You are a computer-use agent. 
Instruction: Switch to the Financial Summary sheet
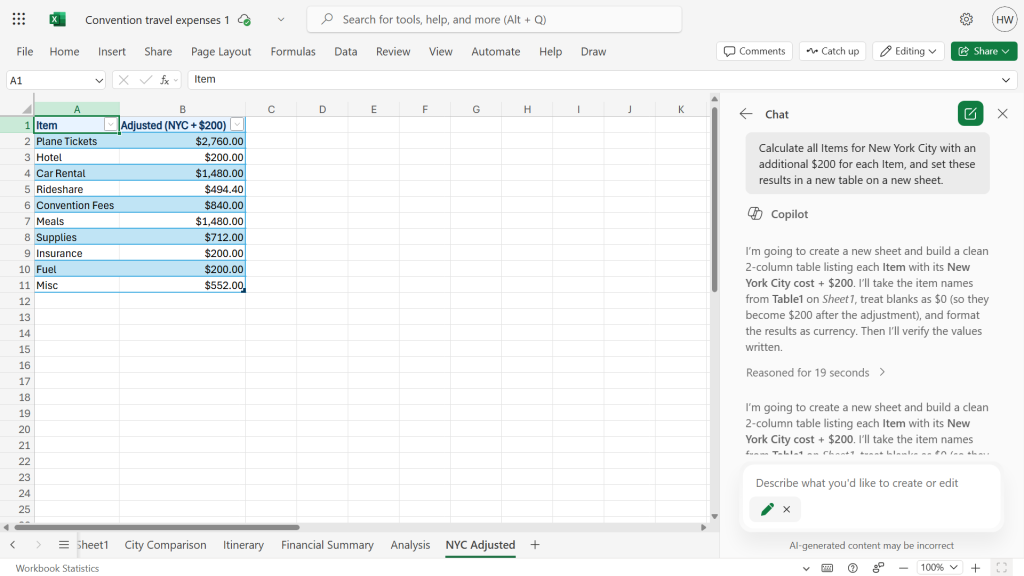327,545
